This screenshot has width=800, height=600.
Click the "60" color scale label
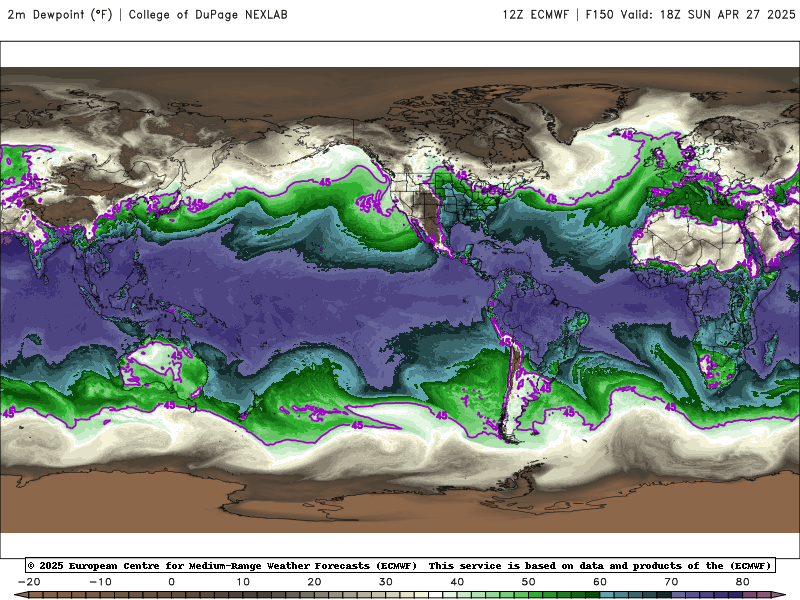click(x=600, y=582)
